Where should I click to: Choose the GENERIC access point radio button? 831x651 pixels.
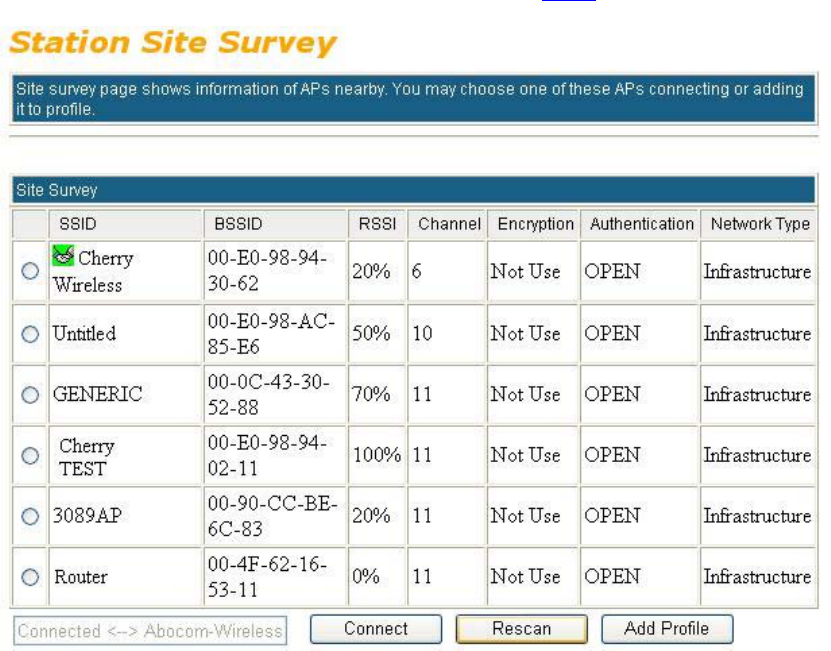coord(30,394)
